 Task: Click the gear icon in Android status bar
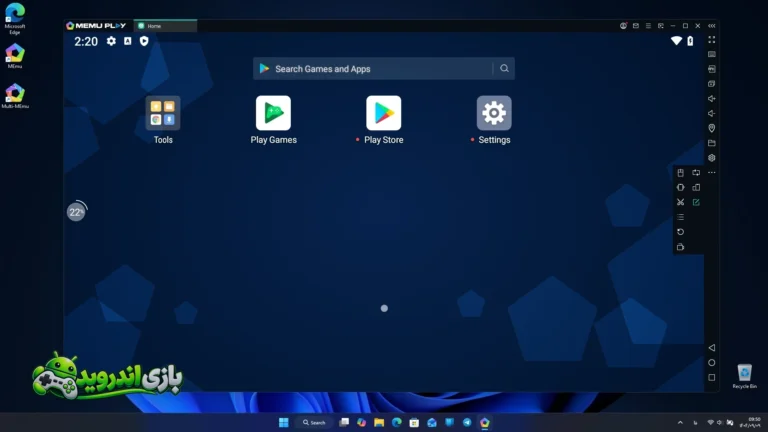coord(112,41)
